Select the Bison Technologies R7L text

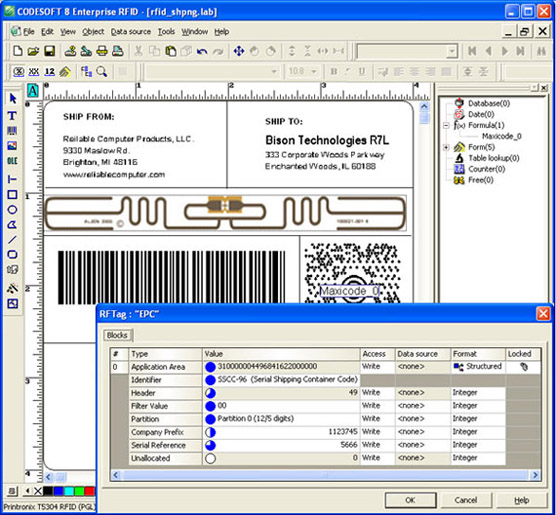pyautogui.click(x=327, y=140)
